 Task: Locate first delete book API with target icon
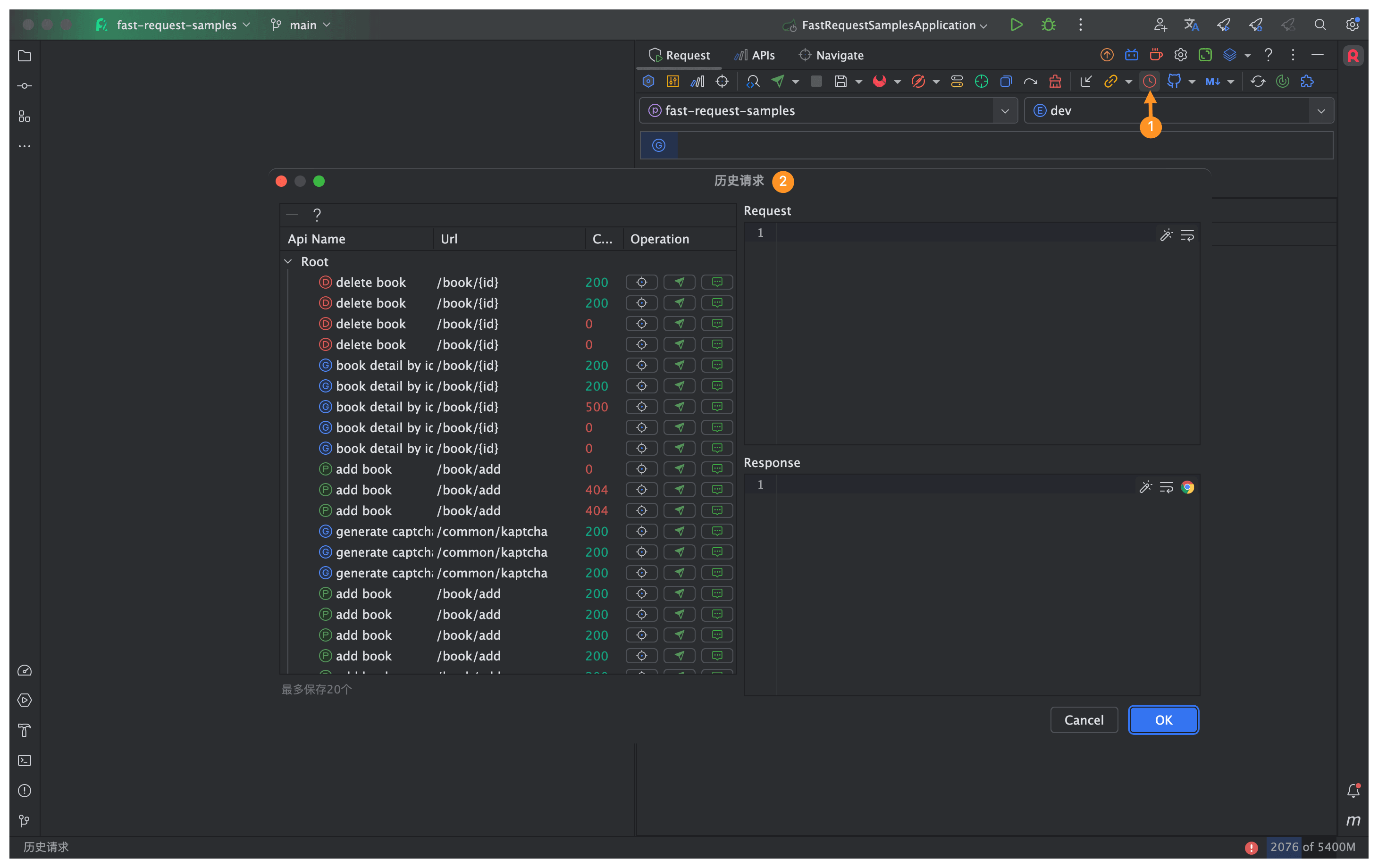[641, 282]
